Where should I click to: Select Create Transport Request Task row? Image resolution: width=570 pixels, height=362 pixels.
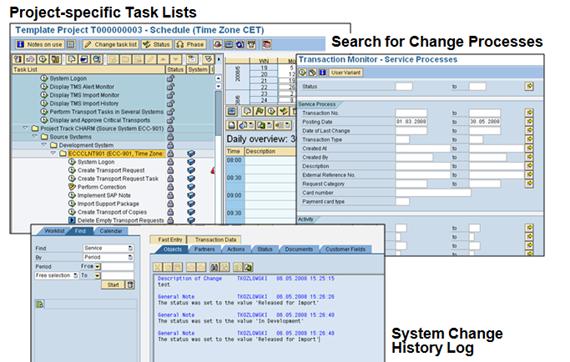pyautogui.click(x=118, y=178)
